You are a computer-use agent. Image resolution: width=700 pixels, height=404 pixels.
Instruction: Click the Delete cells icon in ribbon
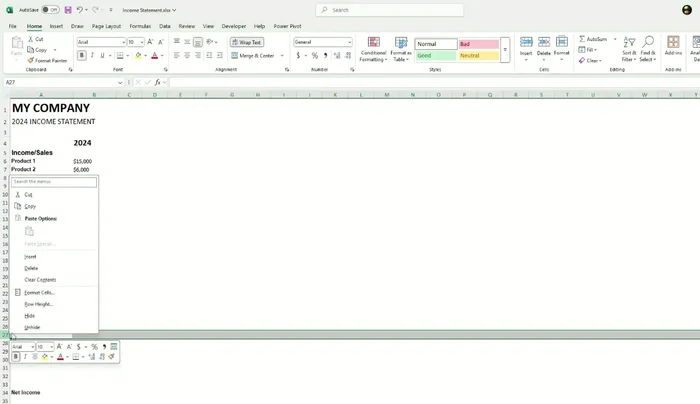(544, 42)
